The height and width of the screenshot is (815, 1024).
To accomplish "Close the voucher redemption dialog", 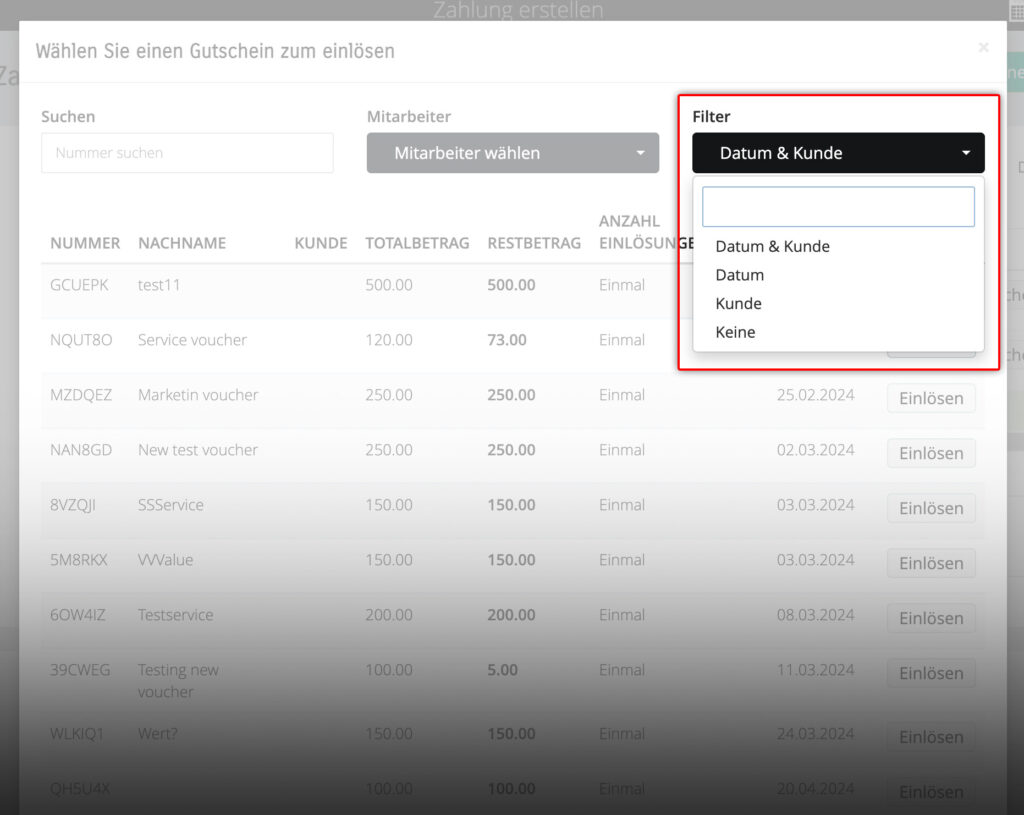I will (983, 47).
